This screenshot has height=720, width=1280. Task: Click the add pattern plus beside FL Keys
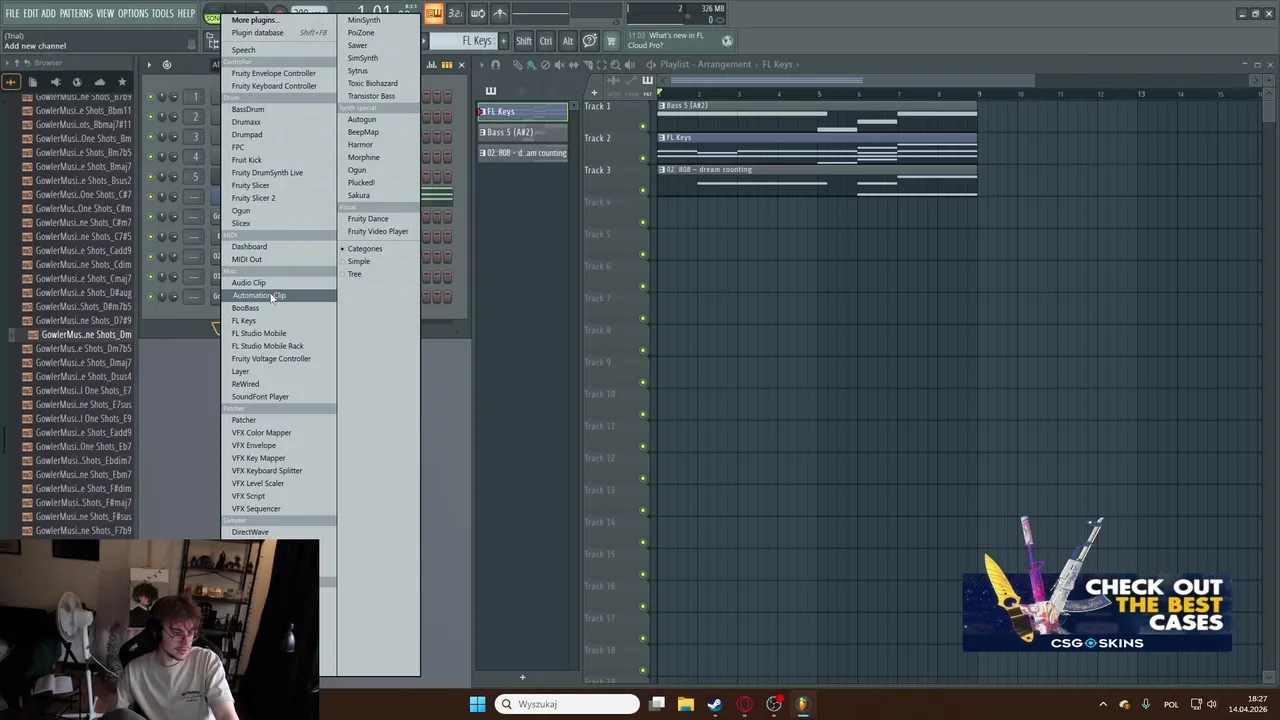(x=503, y=41)
